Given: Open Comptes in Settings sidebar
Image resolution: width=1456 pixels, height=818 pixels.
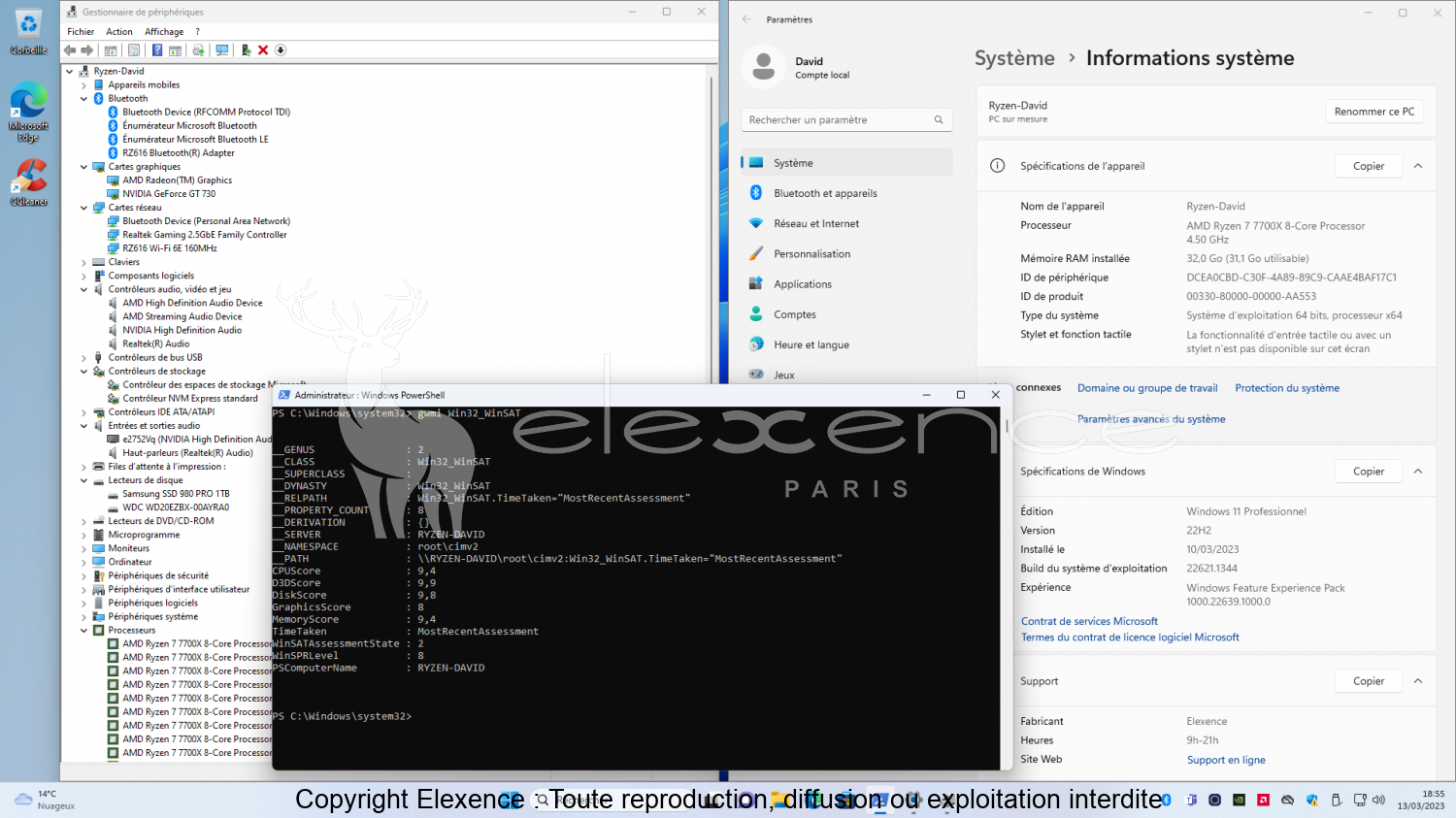Looking at the screenshot, I should coord(846,314).
